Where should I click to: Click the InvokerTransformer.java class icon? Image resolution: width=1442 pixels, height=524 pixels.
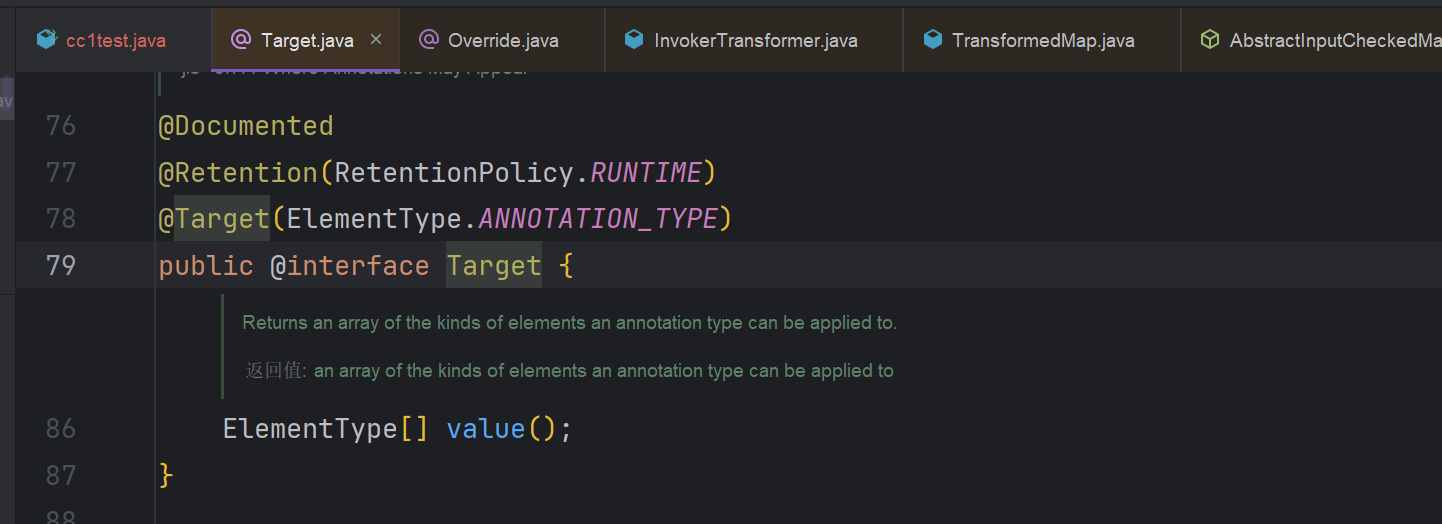633,40
